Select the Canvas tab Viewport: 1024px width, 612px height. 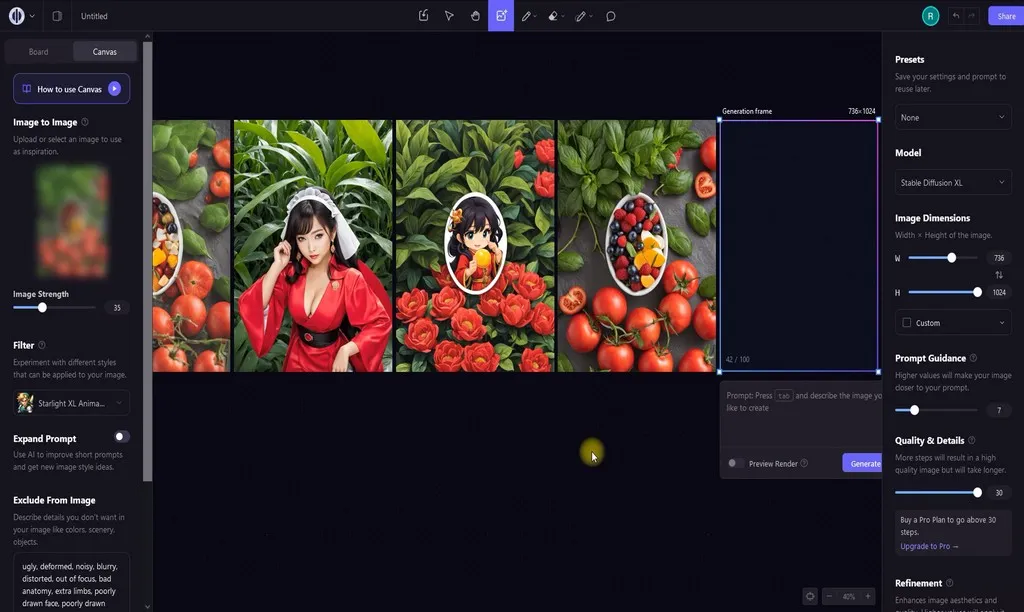click(x=104, y=51)
